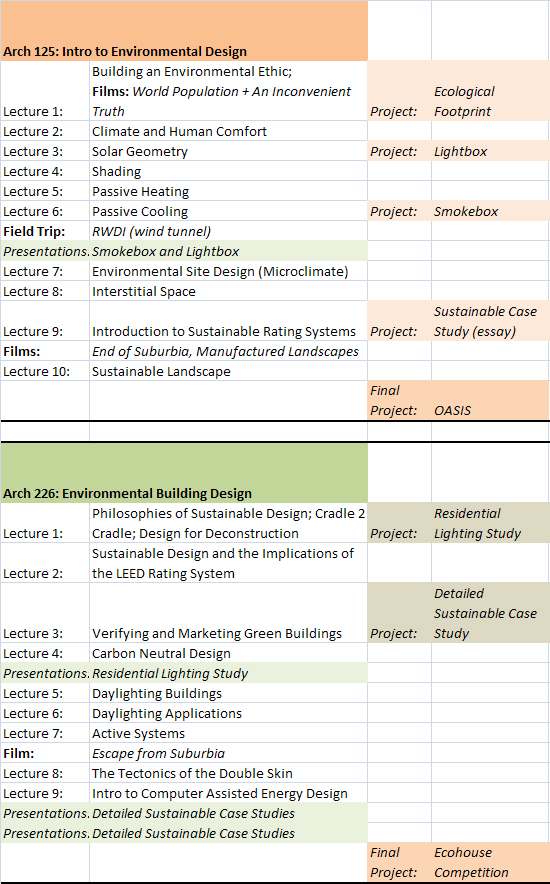Click the OASIS final project cell
Screen dimensions: 550x884
(x=490, y=400)
